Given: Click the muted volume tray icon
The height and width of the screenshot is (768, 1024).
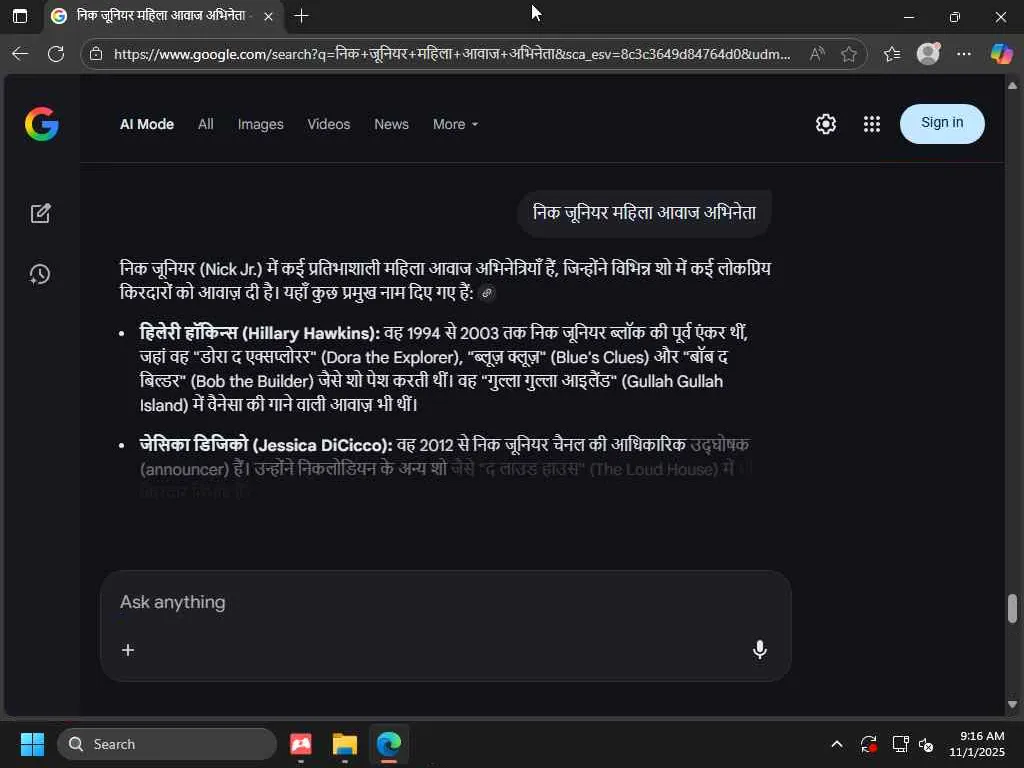Looking at the screenshot, I should pyautogui.click(x=925, y=744).
